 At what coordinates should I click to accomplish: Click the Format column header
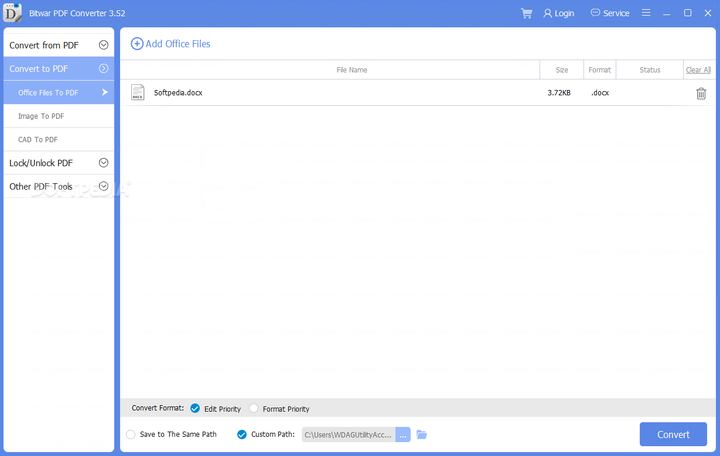point(600,70)
